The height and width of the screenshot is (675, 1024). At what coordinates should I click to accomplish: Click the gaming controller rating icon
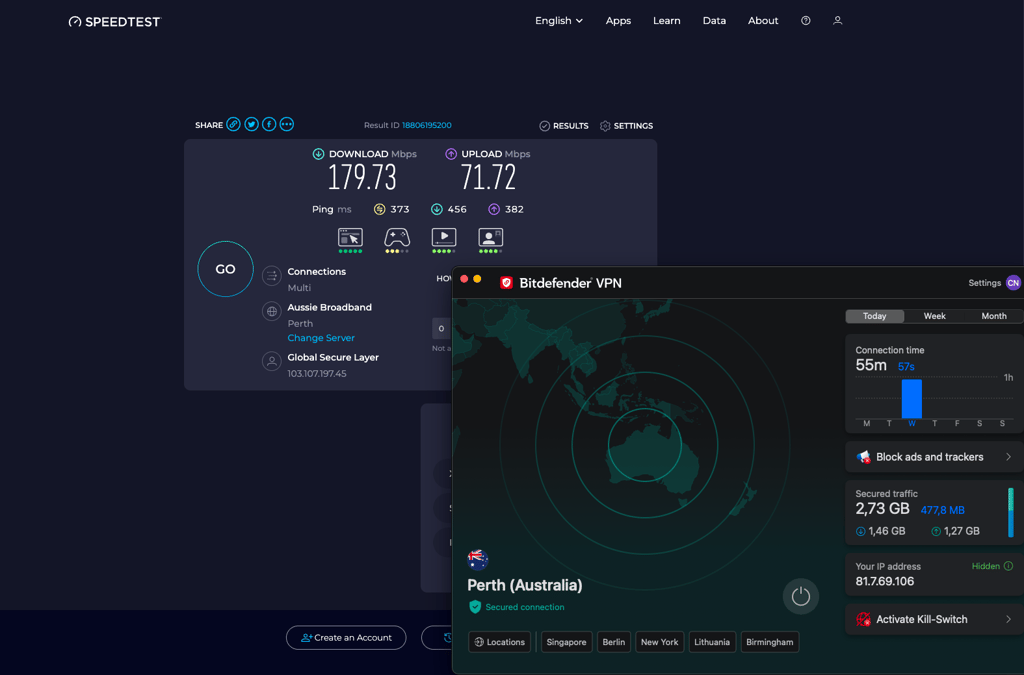click(397, 238)
